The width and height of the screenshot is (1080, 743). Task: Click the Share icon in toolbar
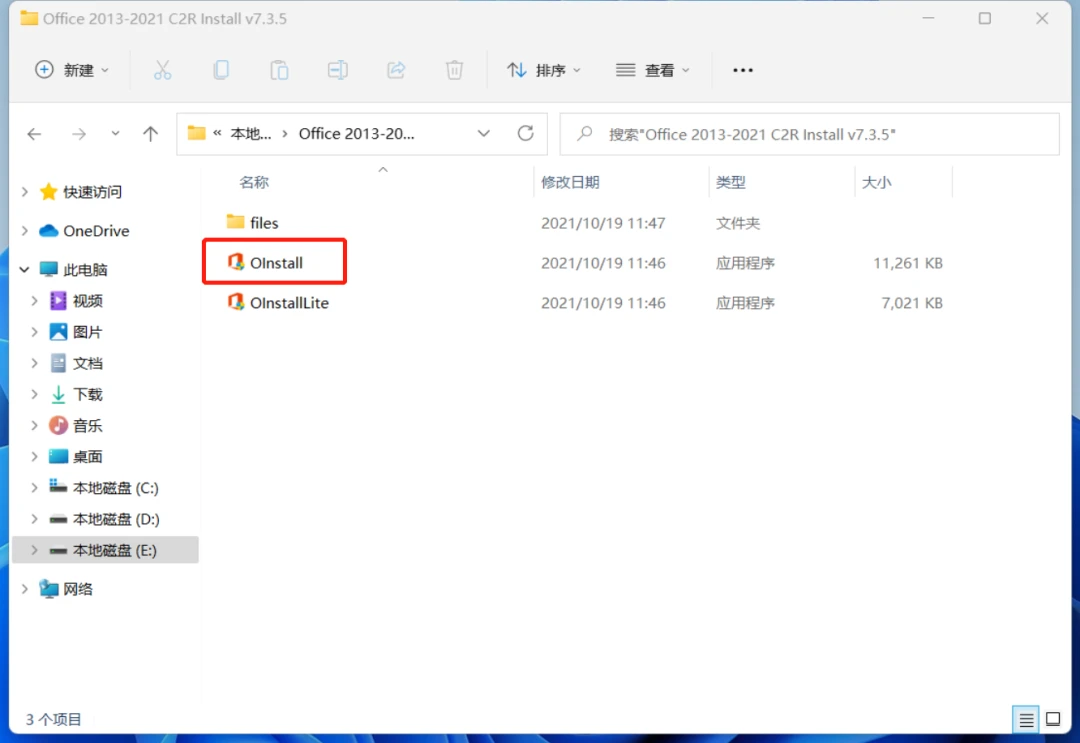pyautogui.click(x=396, y=70)
